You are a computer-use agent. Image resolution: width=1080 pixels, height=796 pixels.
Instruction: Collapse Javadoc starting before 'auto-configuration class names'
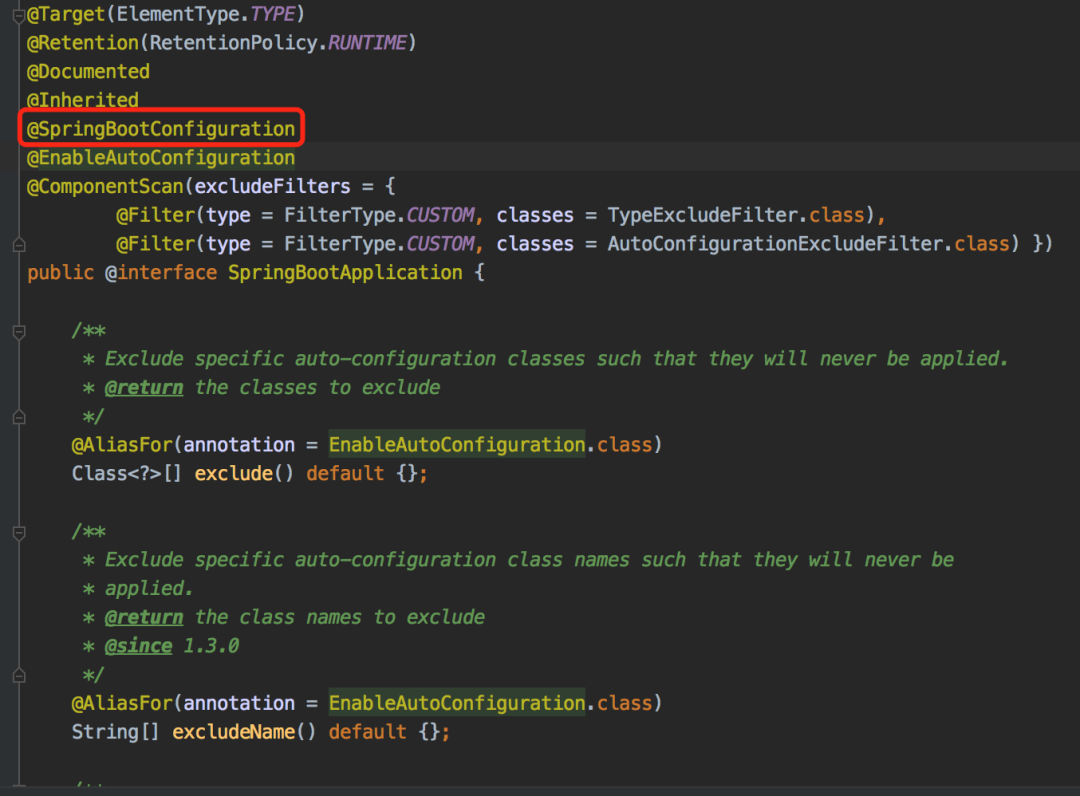[19, 532]
